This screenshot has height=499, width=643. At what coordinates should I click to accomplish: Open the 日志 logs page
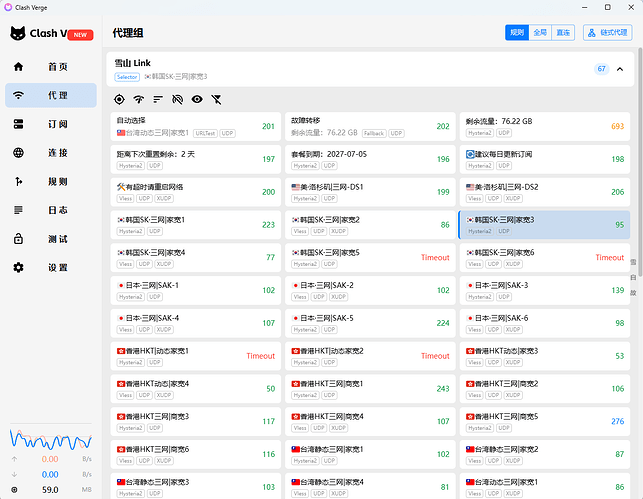coord(51,210)
